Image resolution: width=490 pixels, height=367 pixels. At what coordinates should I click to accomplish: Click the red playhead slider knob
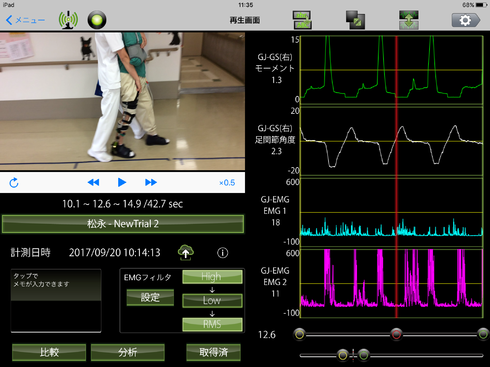396,334
